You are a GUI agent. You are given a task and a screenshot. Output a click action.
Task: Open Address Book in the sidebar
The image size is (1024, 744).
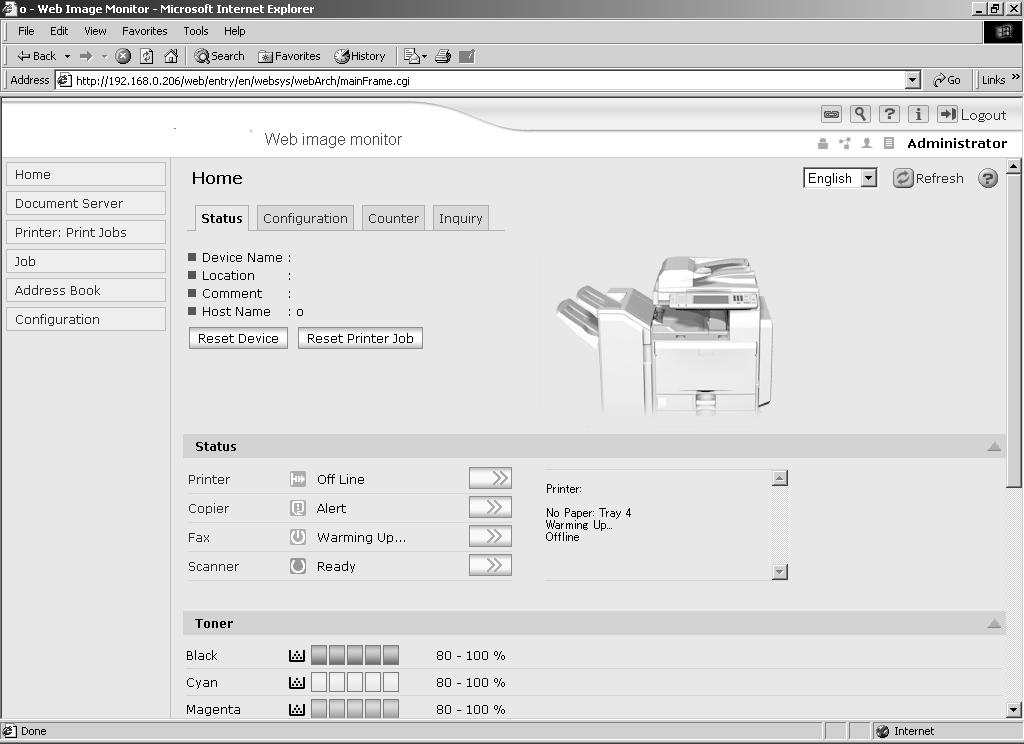(86, 290)
